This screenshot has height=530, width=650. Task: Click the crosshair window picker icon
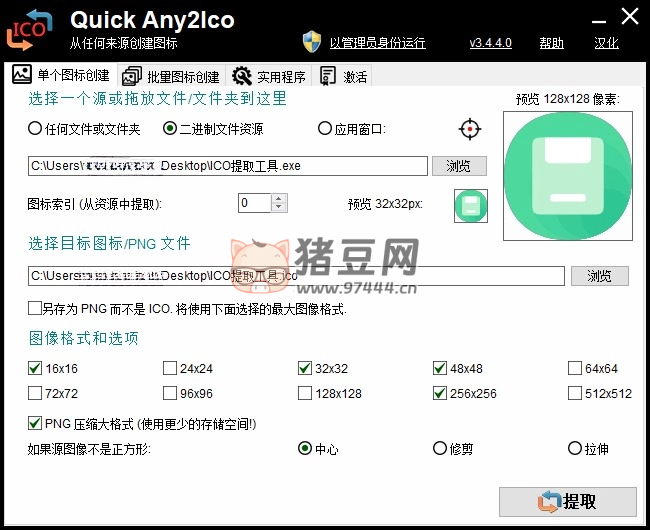pyautogui.click(x=470, y=129)
